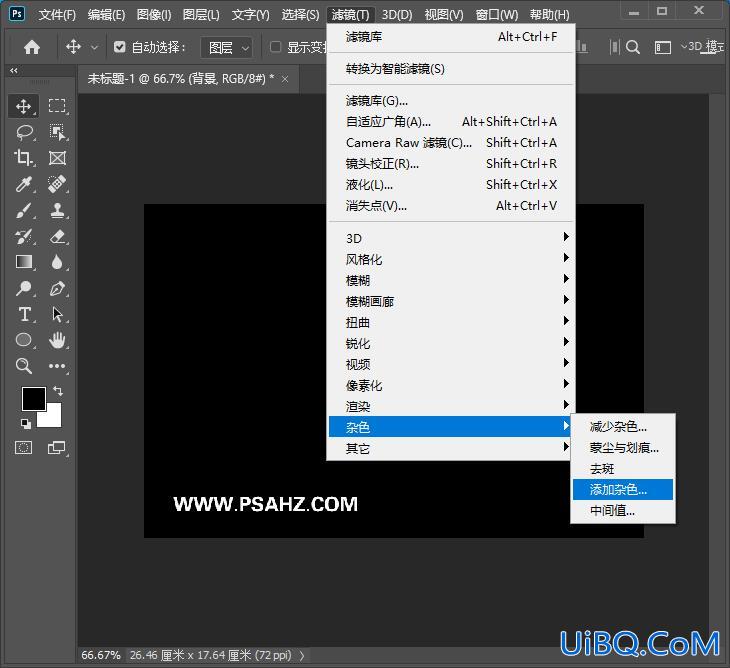Expand the 其它 submenu
Viewport: 730px width, 668px height.
tap(451, 448)
